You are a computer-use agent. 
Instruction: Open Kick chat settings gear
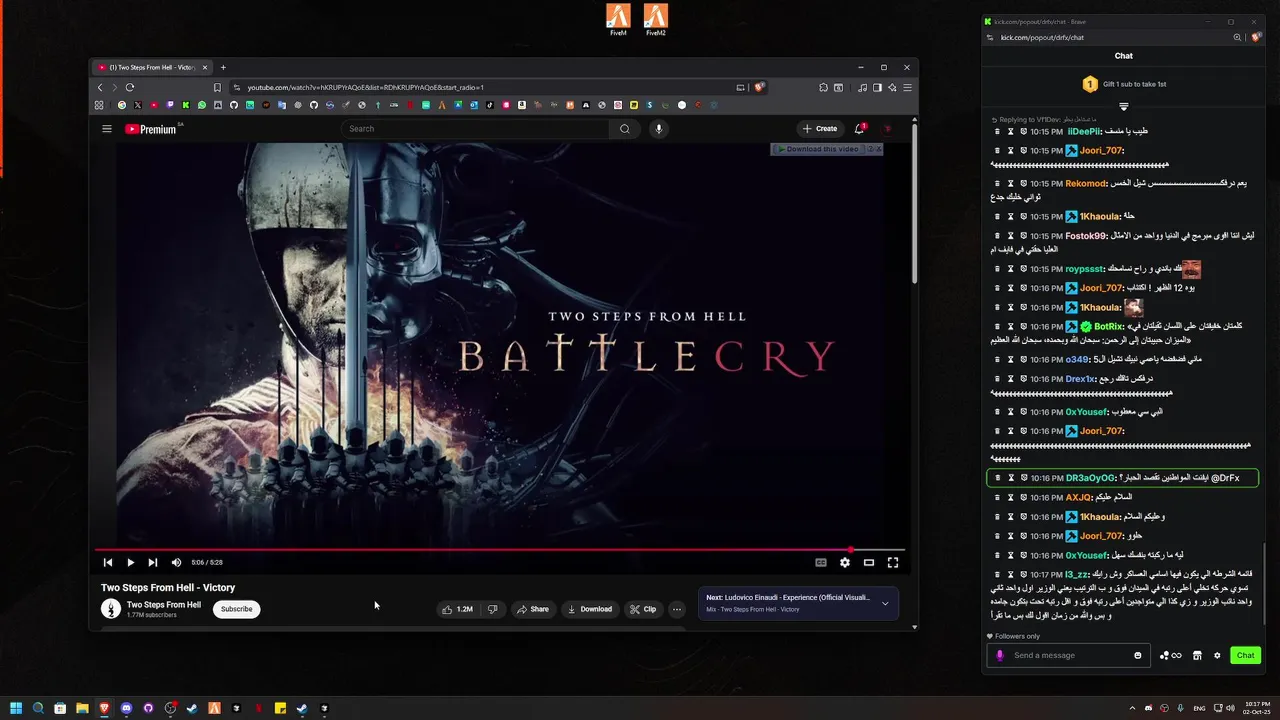[1217, 656]
